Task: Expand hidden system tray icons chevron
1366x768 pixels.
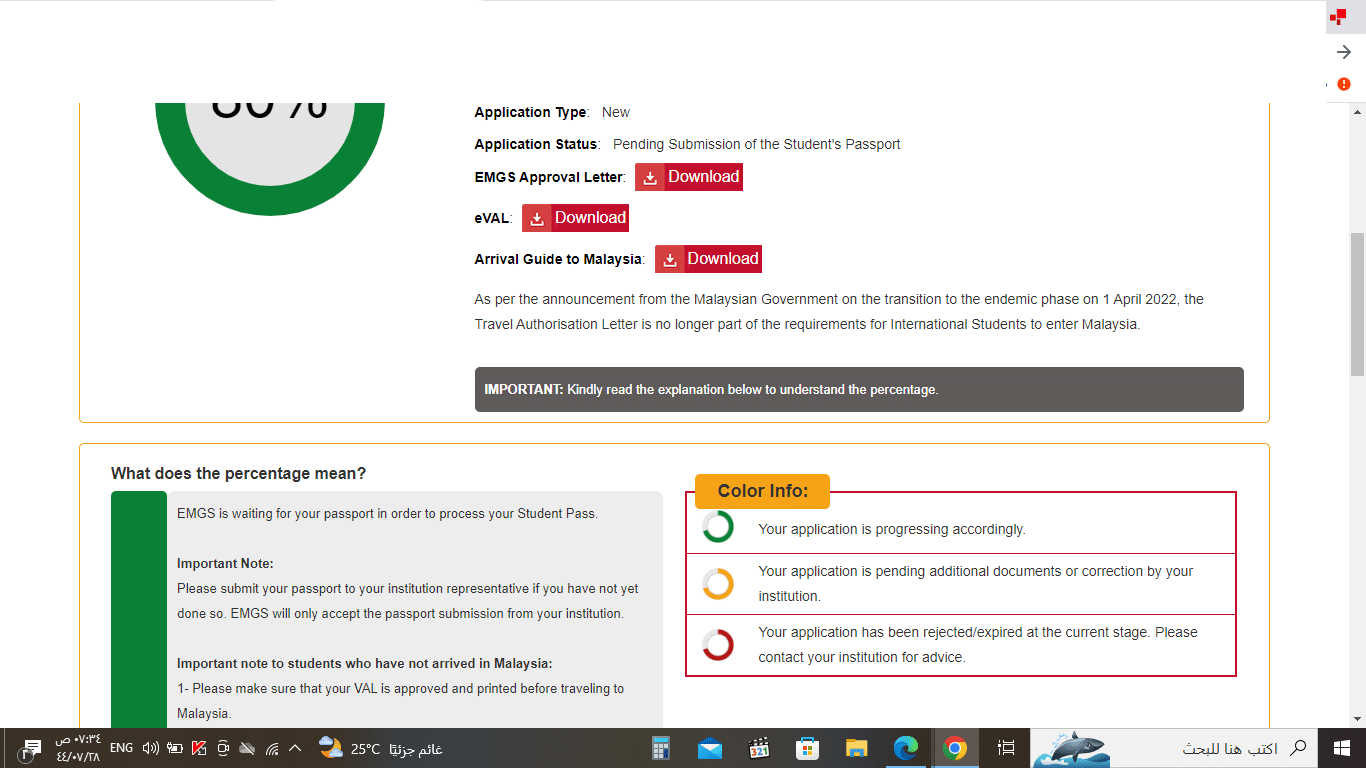Action: (295, 748)
